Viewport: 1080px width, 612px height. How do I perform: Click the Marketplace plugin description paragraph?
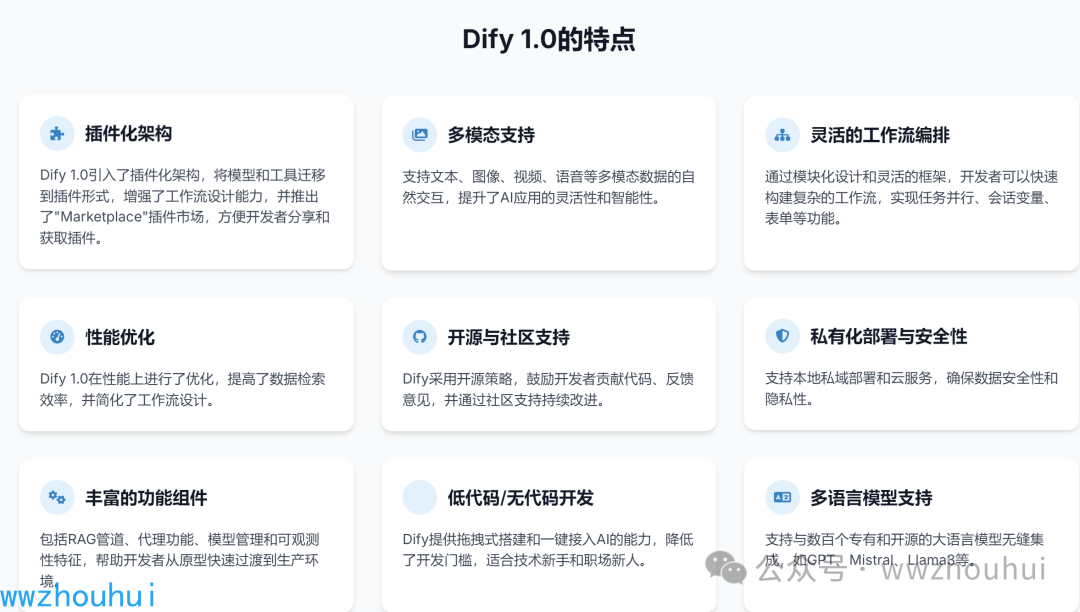click(185, 206)
